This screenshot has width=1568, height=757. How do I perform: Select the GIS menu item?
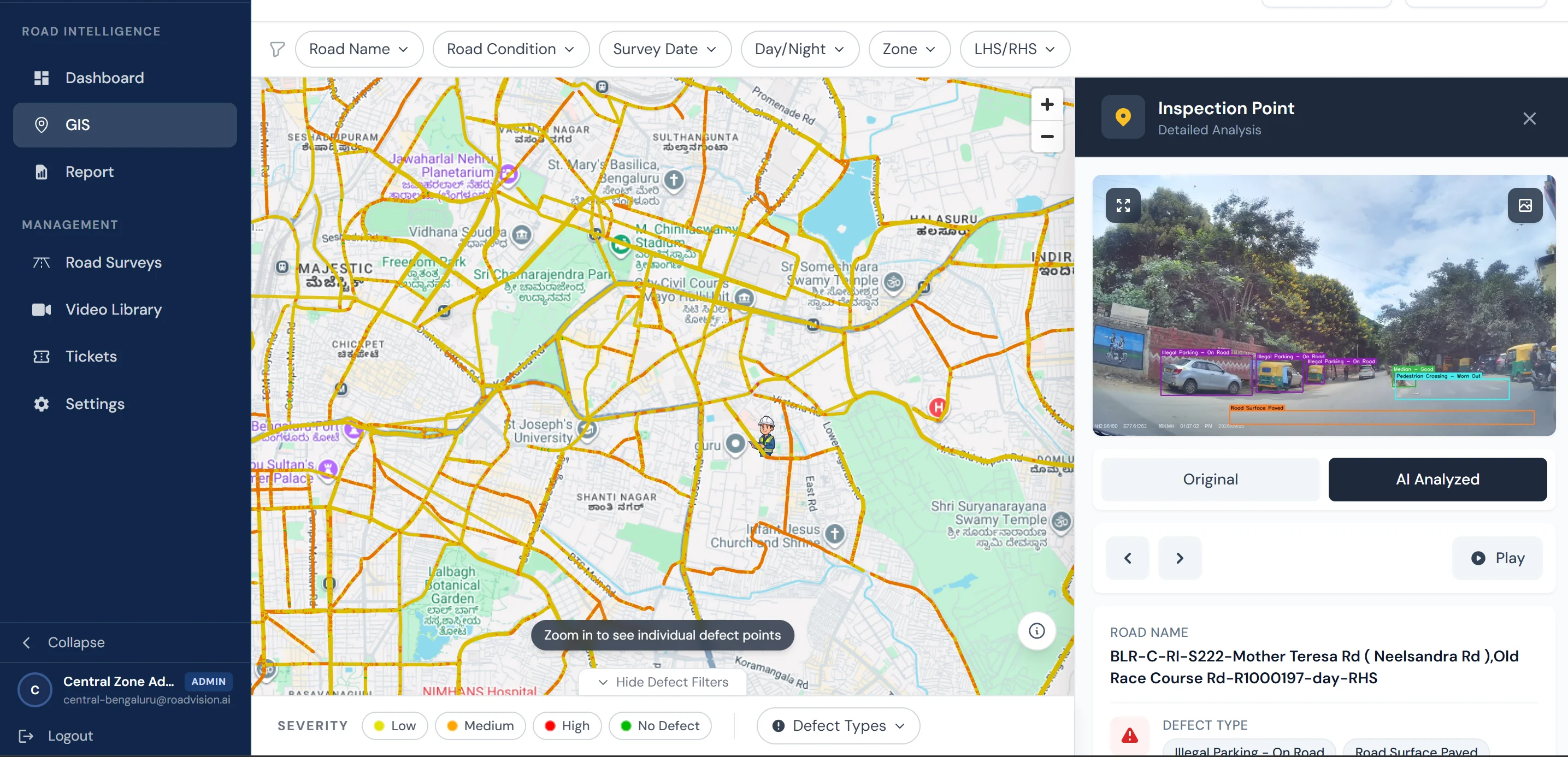(x=125, y=125)
